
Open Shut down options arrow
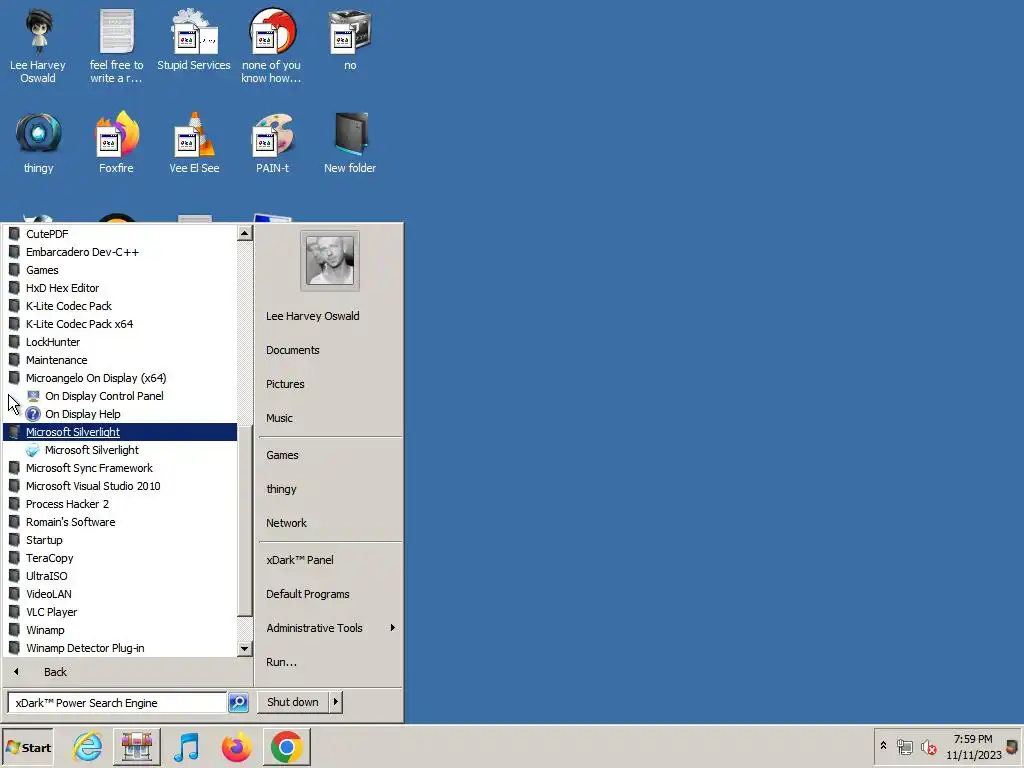coord(336,702)
